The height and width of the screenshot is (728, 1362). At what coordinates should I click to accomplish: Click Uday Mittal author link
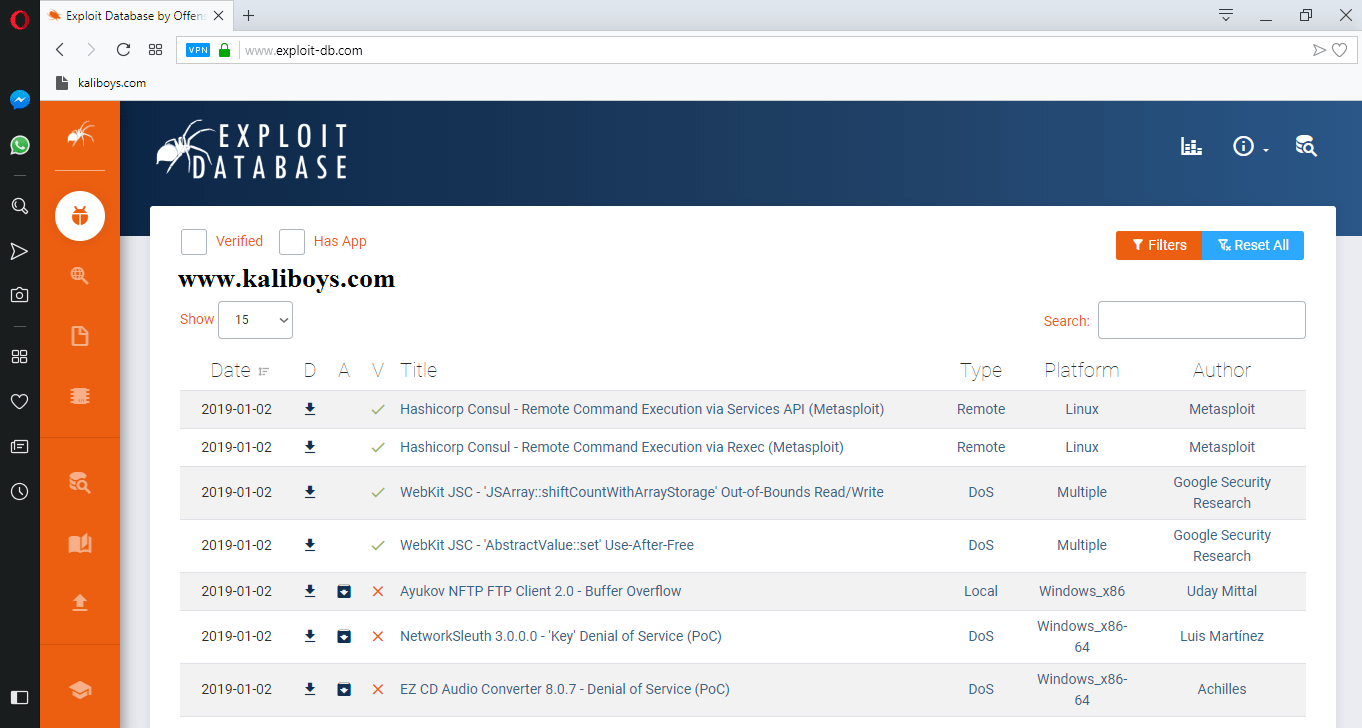tap(1222, 591)
